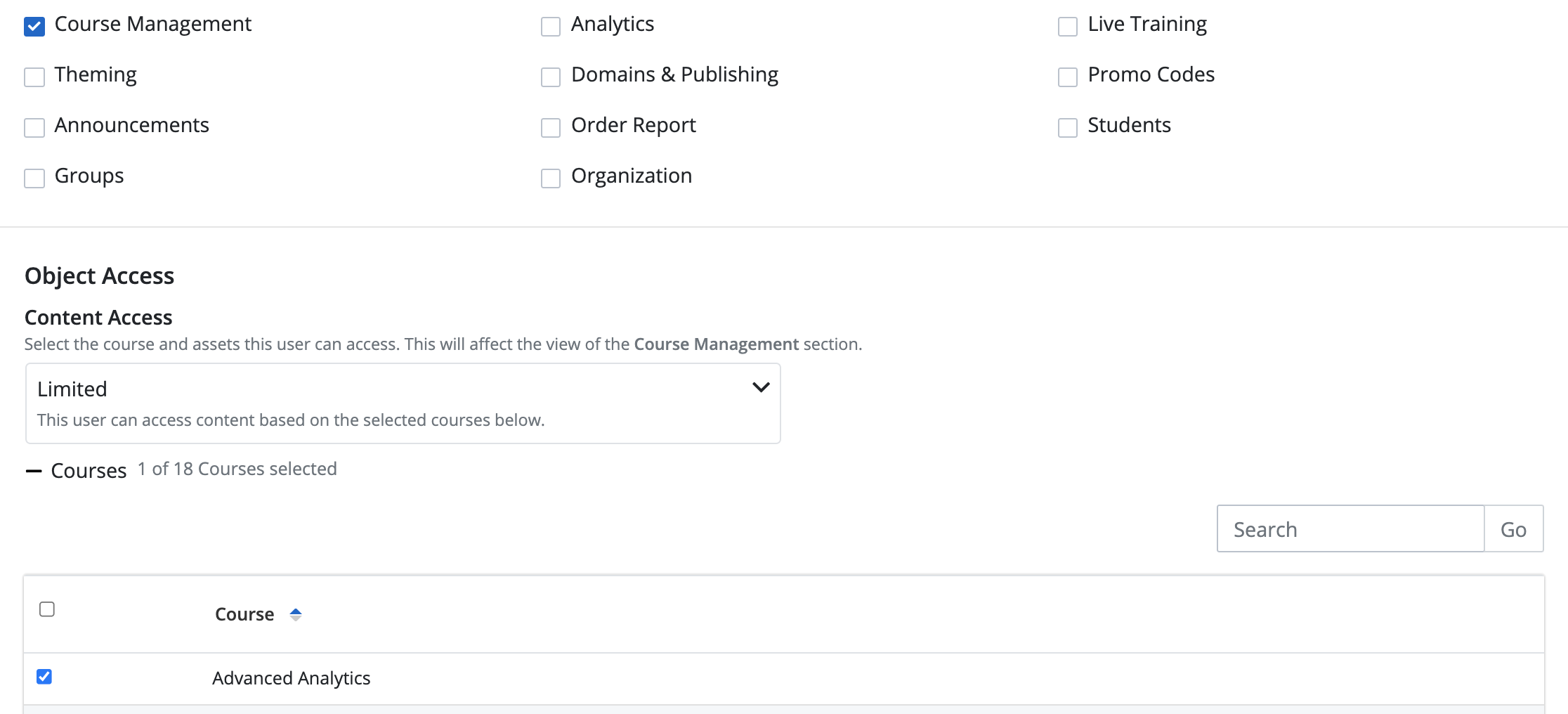Image resolution: width=1568 pixels, height=714 pixels.
Task: Check the Promo Codes checkbox
Action: pos(1068,77)
